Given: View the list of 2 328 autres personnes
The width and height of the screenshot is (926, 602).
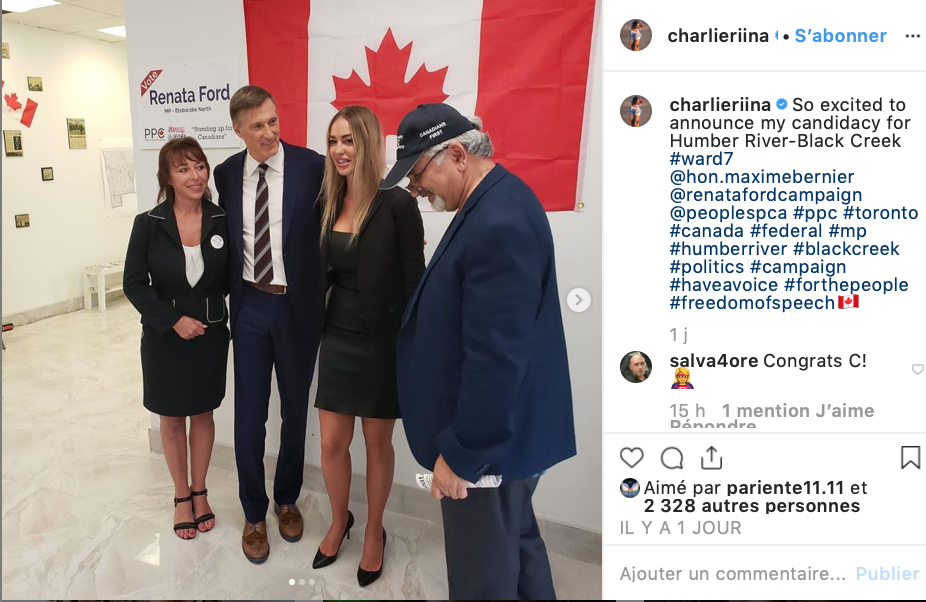Looking at the screenshot, I should coord(752,506).
